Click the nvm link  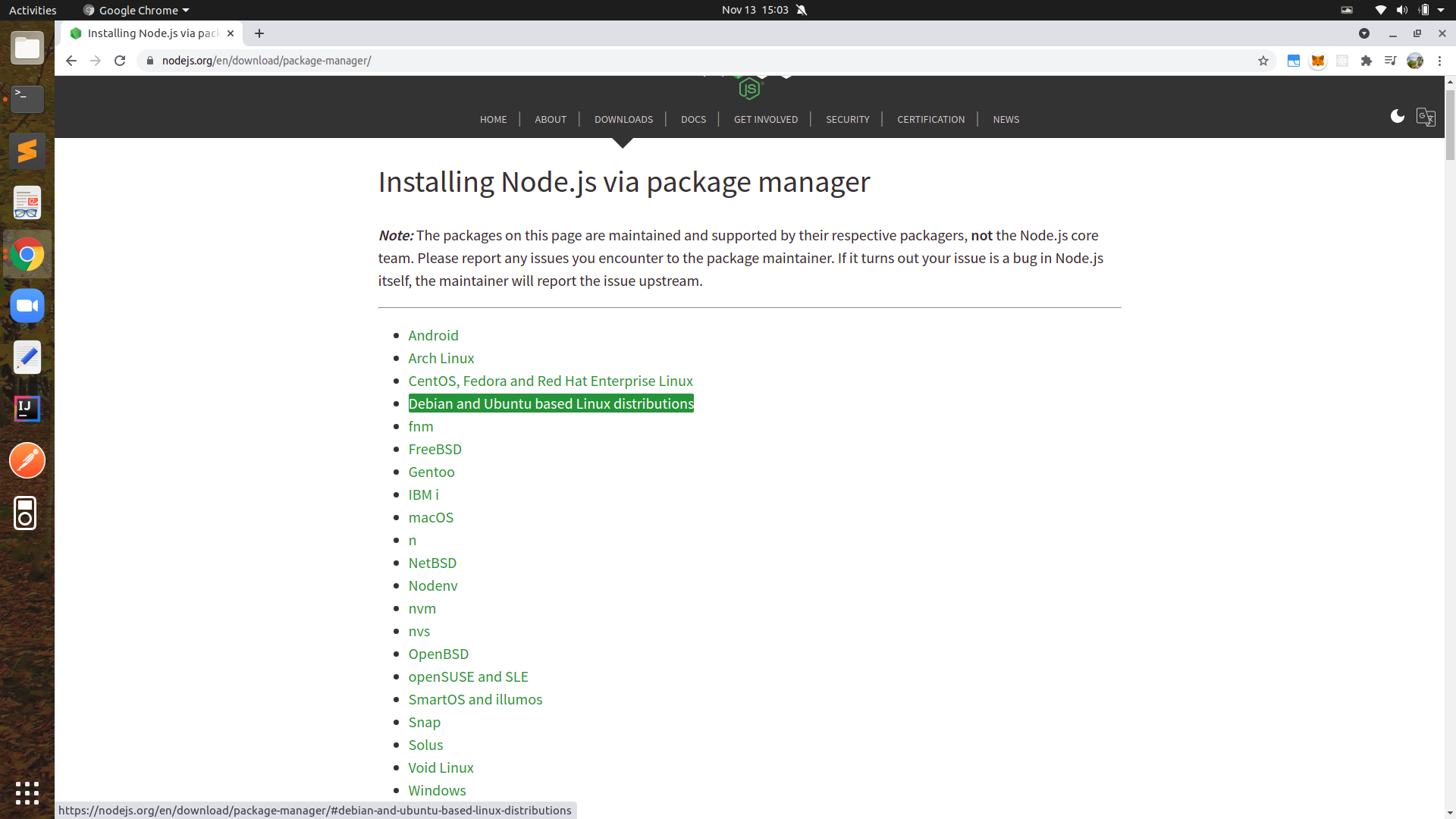[x=422, y=608]
